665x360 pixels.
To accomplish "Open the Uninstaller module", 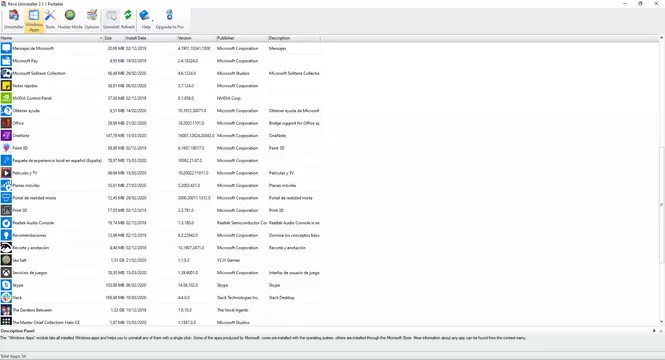I will [14, 20].
